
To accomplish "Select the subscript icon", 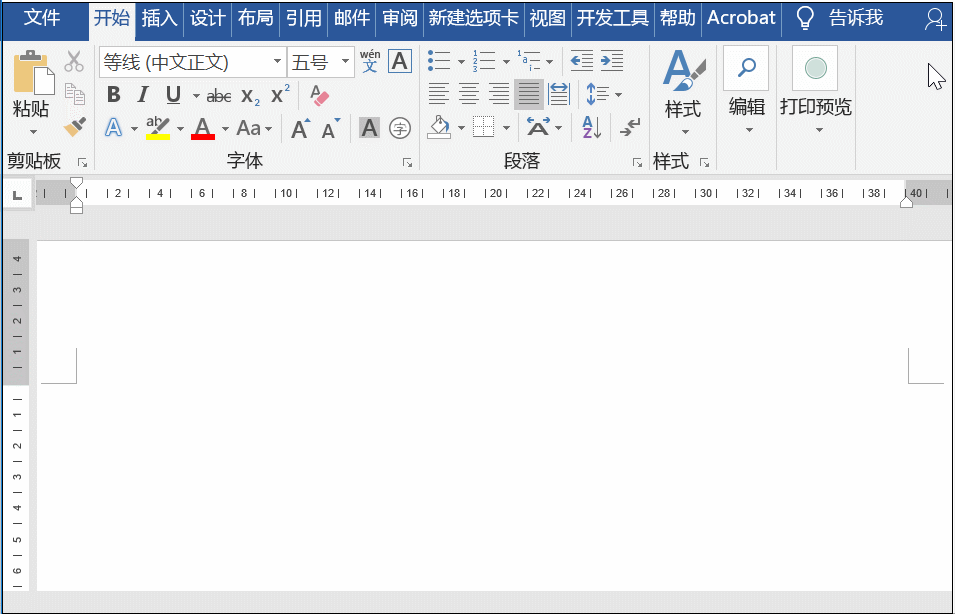I will (x=248, y=95).
